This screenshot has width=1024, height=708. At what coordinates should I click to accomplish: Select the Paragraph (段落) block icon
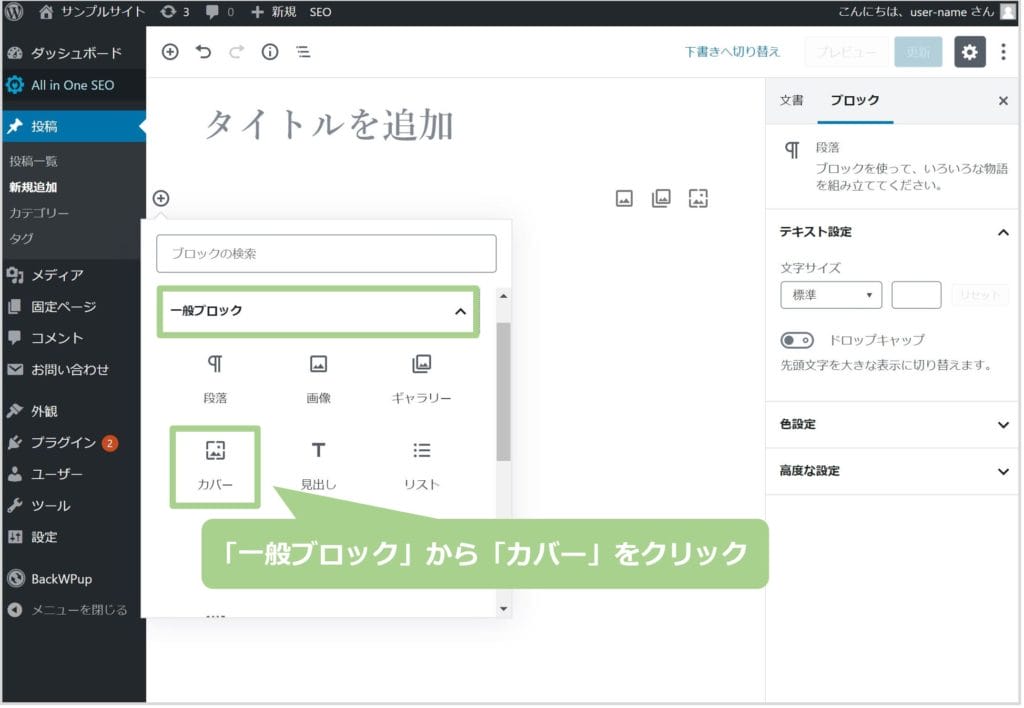(x=215, y=365)
